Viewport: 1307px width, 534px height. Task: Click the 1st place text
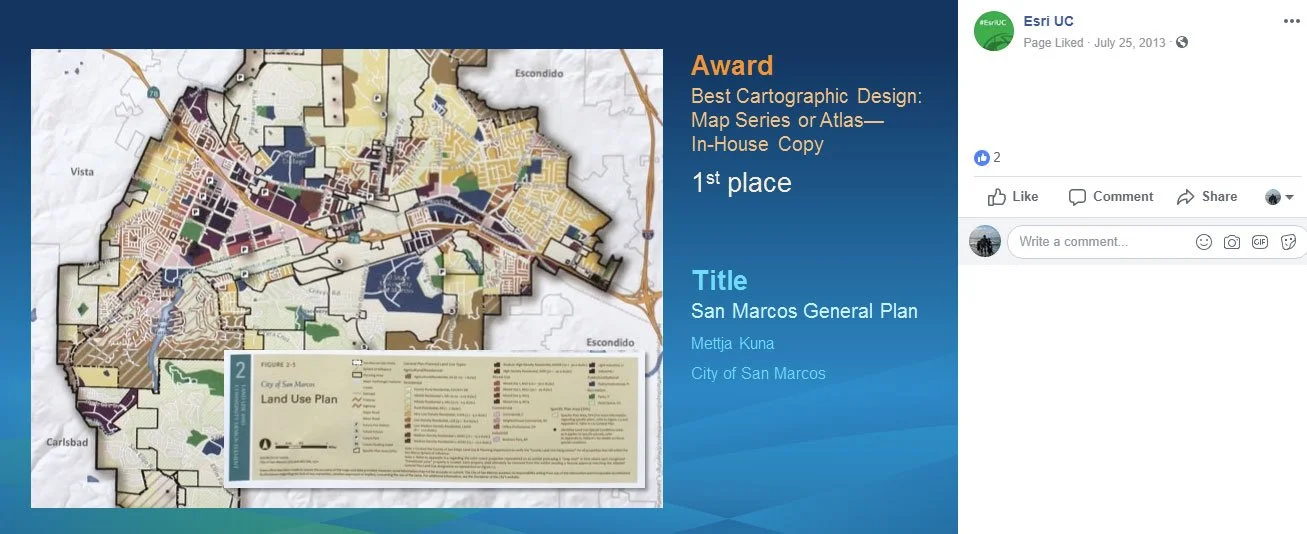[x=741, y=183]
